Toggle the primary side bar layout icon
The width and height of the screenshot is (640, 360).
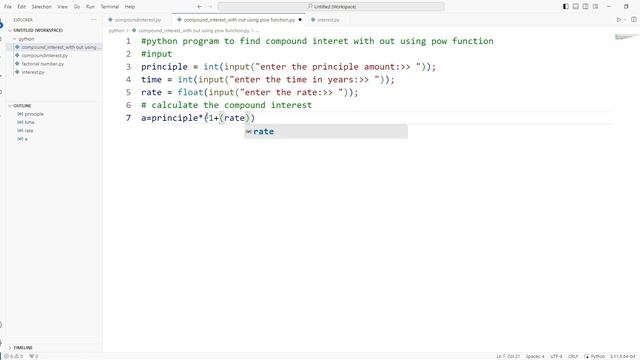point(566,7)
